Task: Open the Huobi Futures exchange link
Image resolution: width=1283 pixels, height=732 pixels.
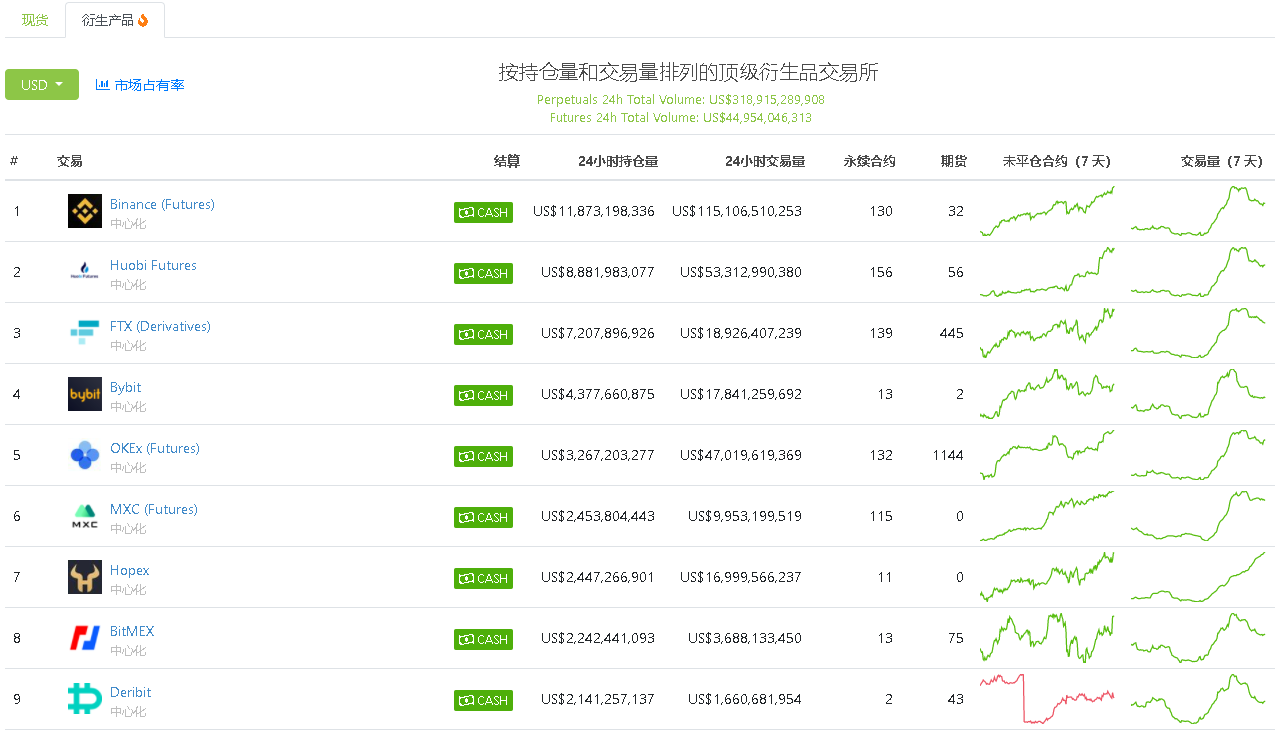Action: (x=153, y=265)
